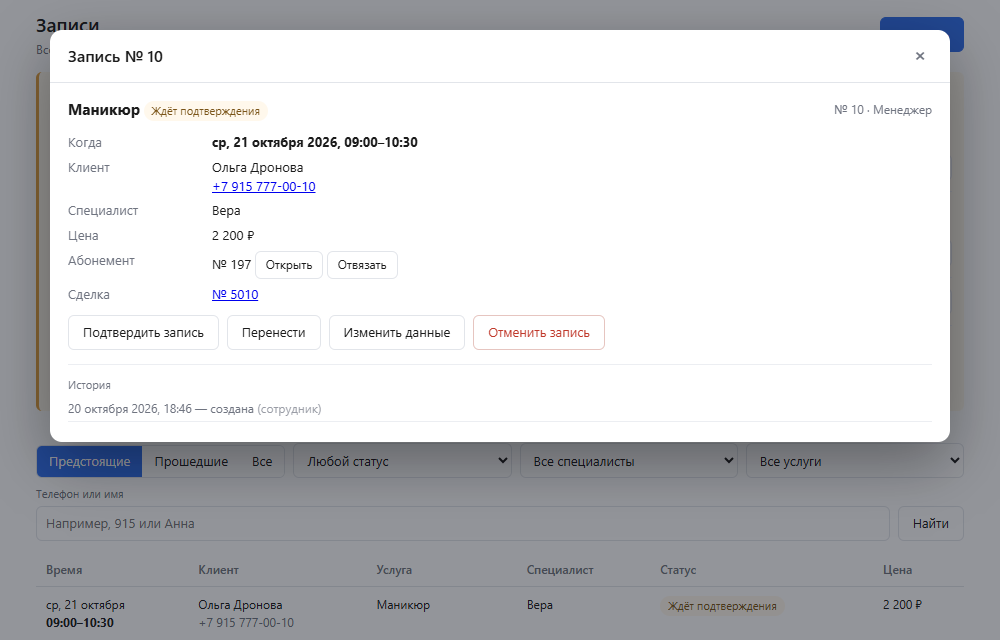Screen dimensions: 1000x640
Task: Reschedule with the Перенести button
Action: click(x=274, y=333)
